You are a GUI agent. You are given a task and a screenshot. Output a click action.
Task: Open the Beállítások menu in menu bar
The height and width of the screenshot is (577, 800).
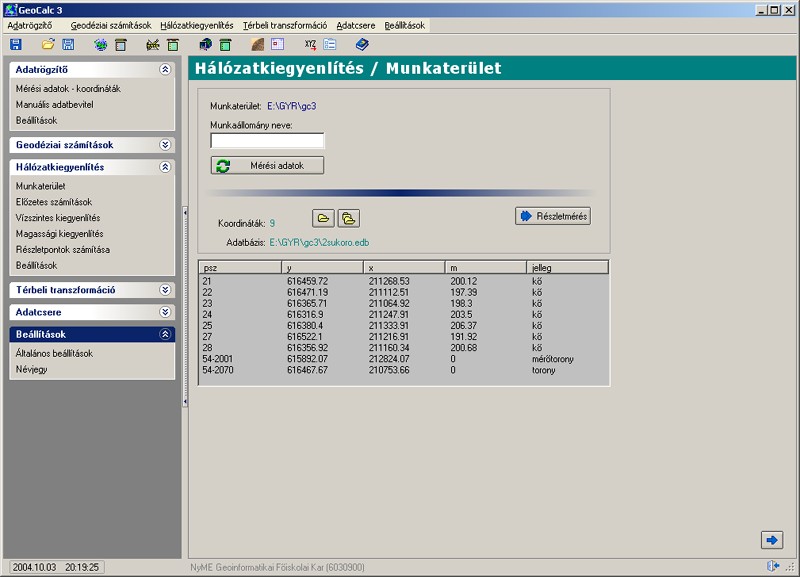click(405, 26)
